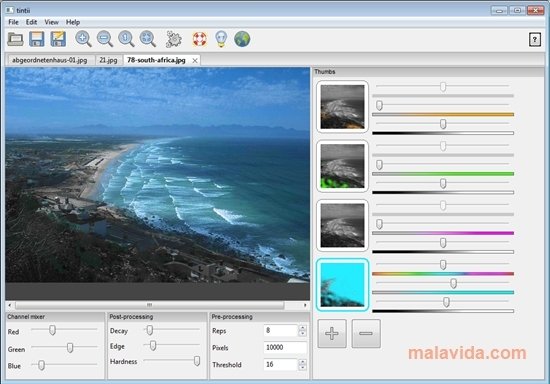Screen dimensions: 550x384
Task: Show tips with light bulb icon
Action: point(221,39)
